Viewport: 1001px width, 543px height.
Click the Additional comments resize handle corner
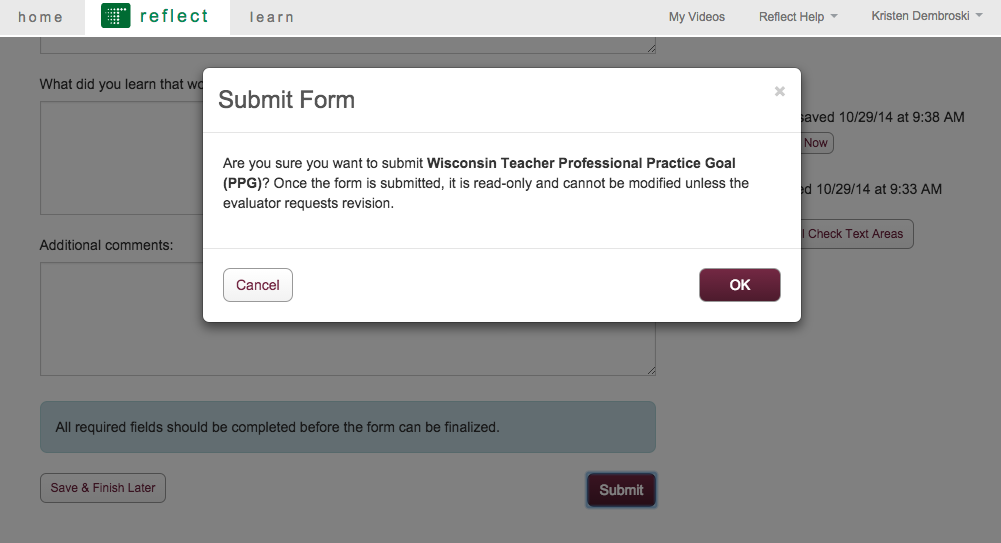tap(651, 371)
